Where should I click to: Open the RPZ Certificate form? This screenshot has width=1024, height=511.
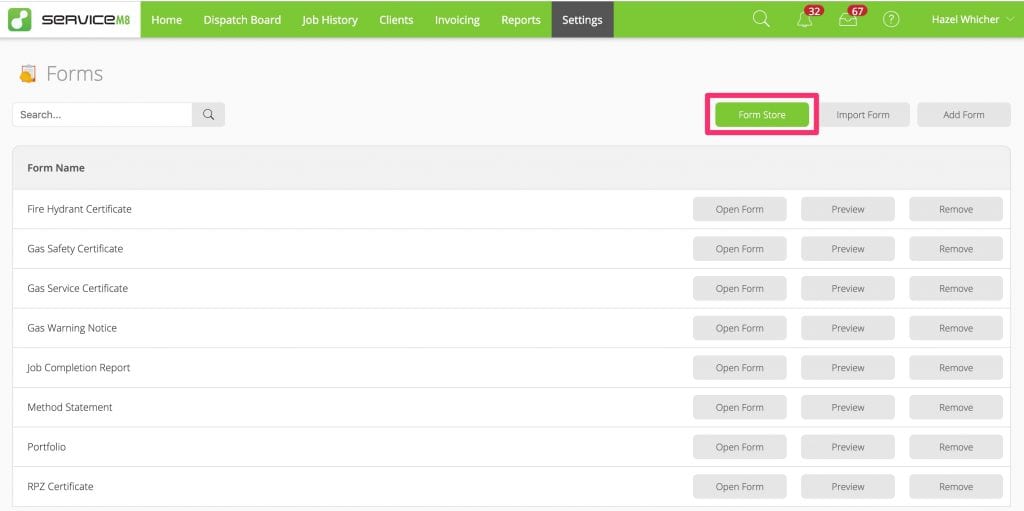pos(739,487)
